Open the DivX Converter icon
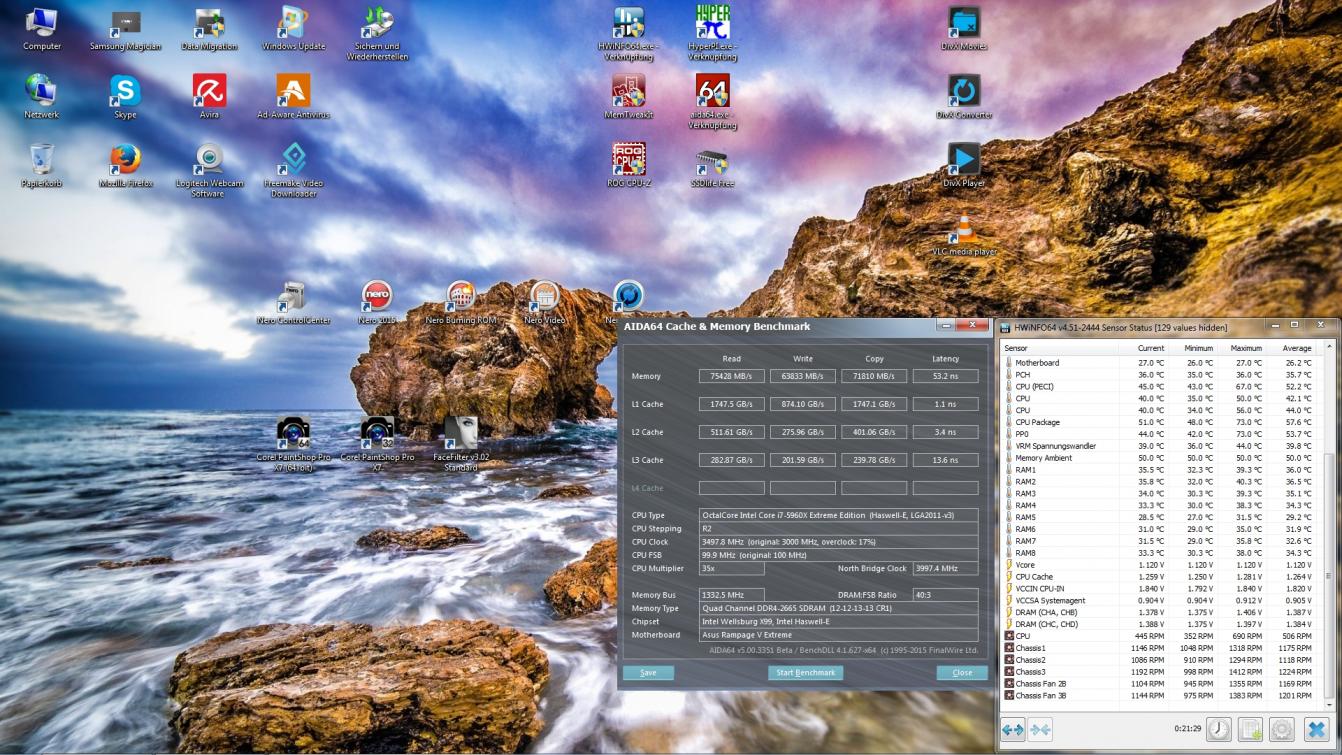The height and width of the screenshot is (755, 1342). [964, 96]
